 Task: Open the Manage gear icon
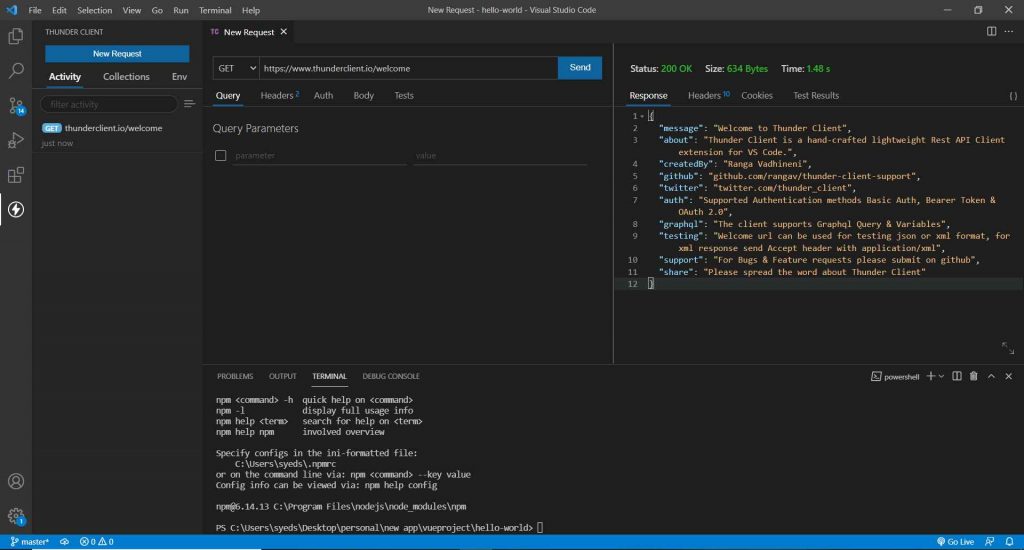tap(16, 516)
